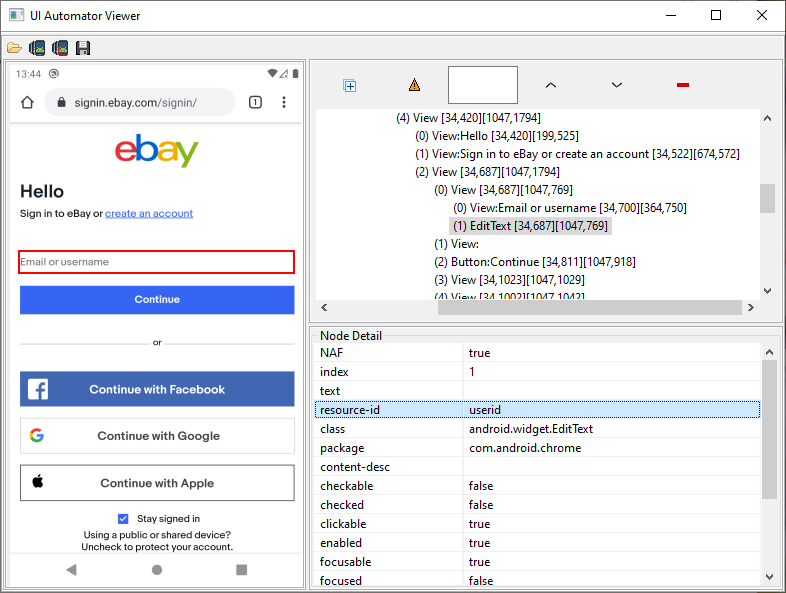Click the expand all plus icon
Viewport: 786px width, 593px height.
pyautogui.click(x=349, y=86)
